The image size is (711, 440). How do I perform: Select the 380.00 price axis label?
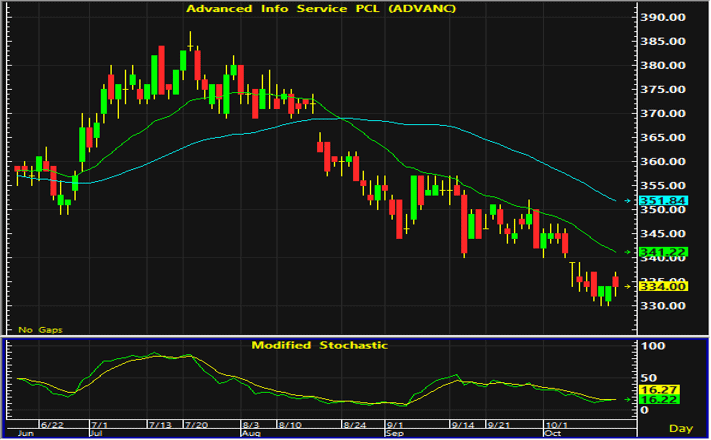point(662,65)
